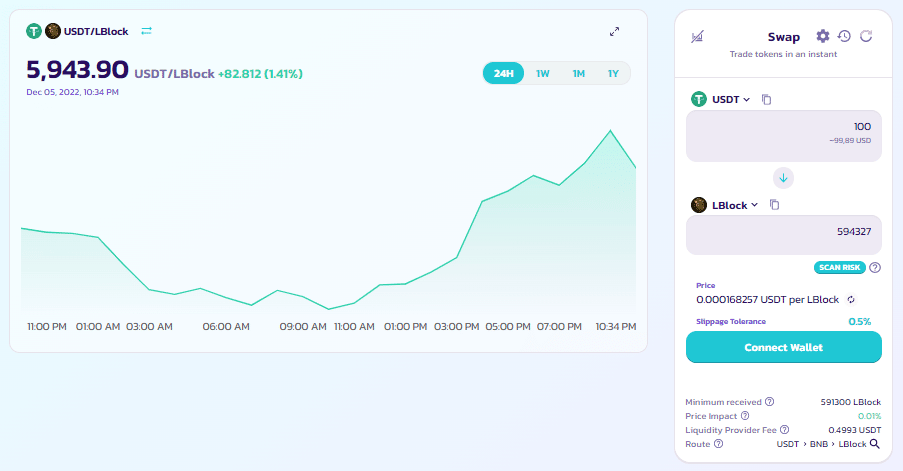The width and height of the screenshot is (903, 471).
Task: Select the 24H chart timeframe
Action: pyautogui.click(x=503, y=74)
